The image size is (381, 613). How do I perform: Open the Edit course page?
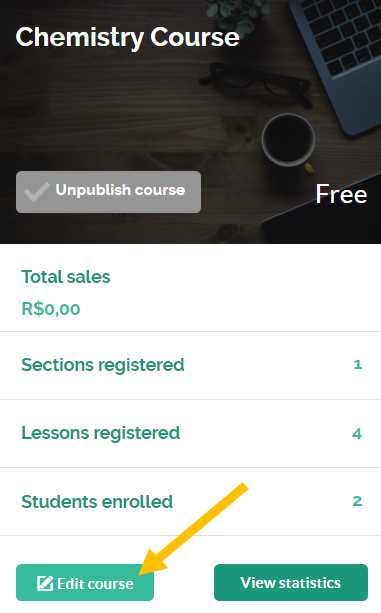tap(85, 583)
